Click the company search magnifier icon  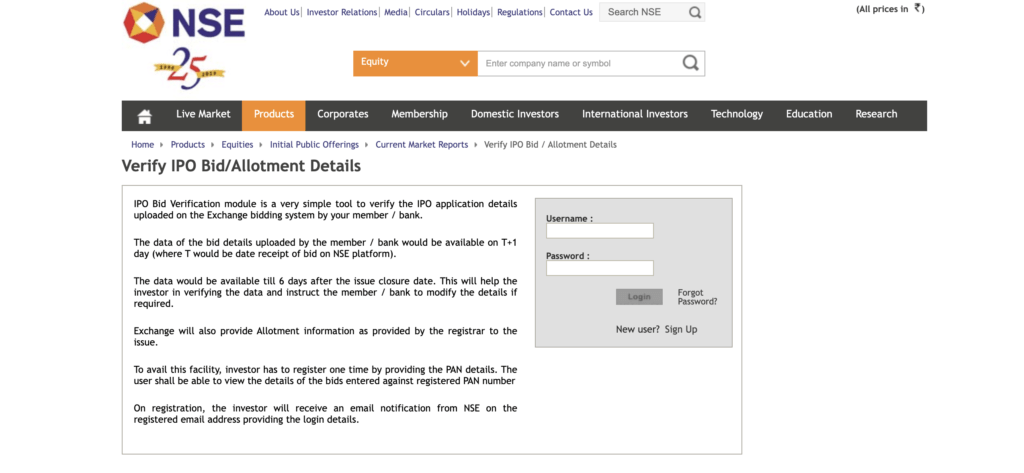tap(690, 63)
